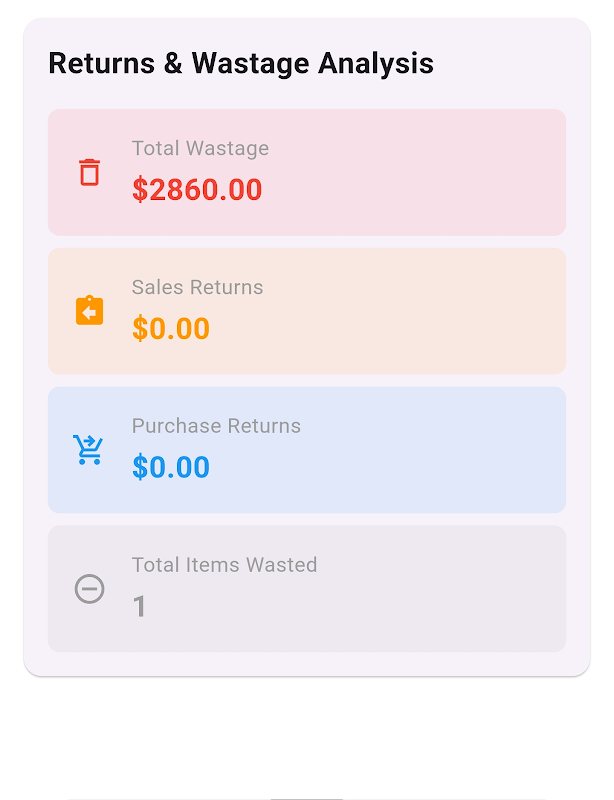Click the Total Wastage label text
Screen dimensions: 614x800
pyautogui.click(x=200, y=149)
